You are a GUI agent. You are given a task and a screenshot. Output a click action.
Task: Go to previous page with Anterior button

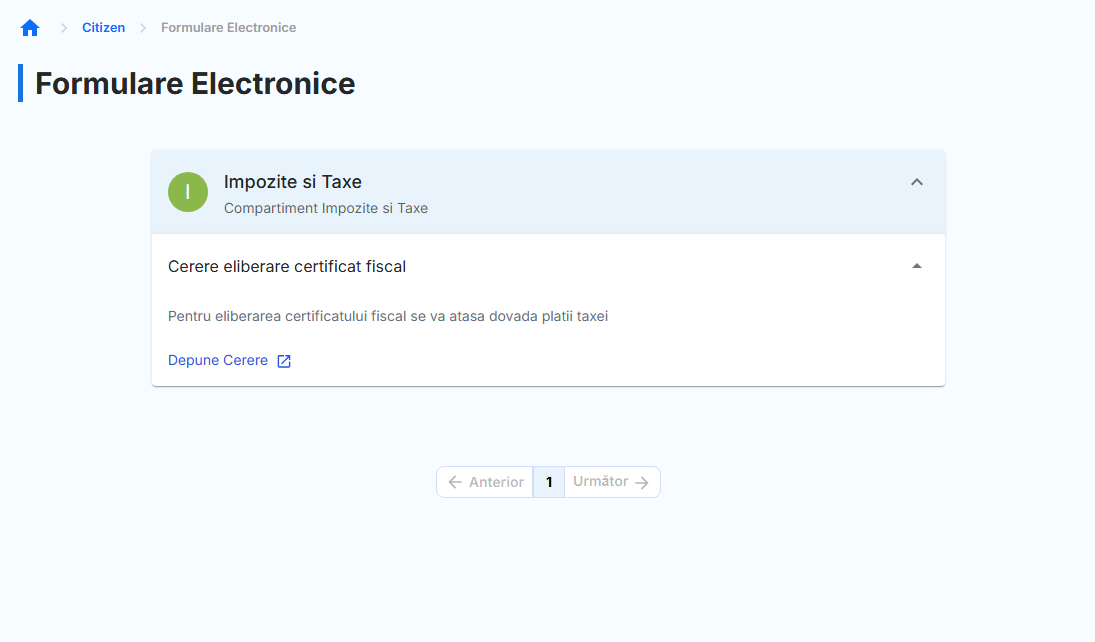click(485, 482)
